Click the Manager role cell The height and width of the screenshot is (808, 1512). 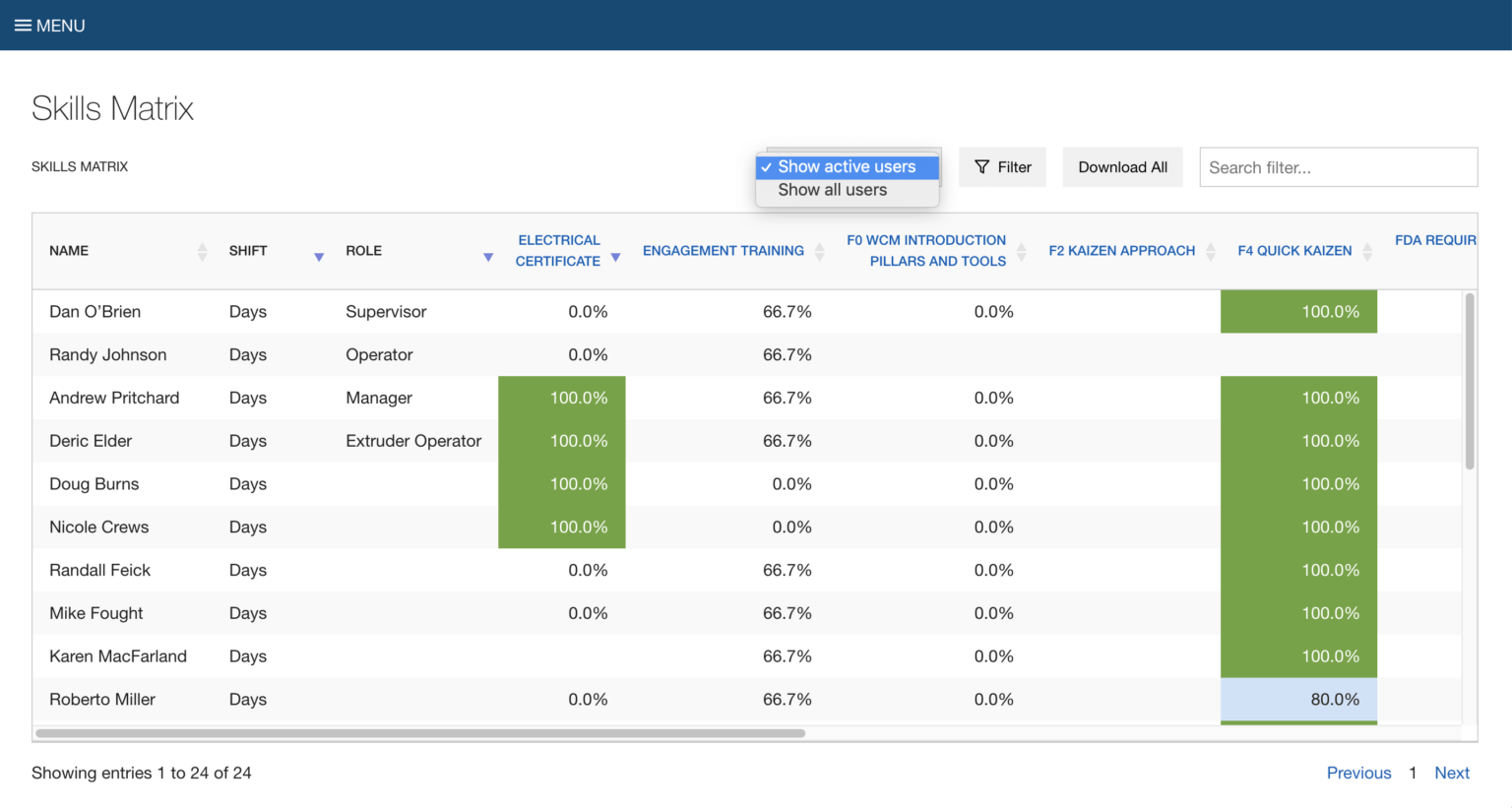(379, 398)
